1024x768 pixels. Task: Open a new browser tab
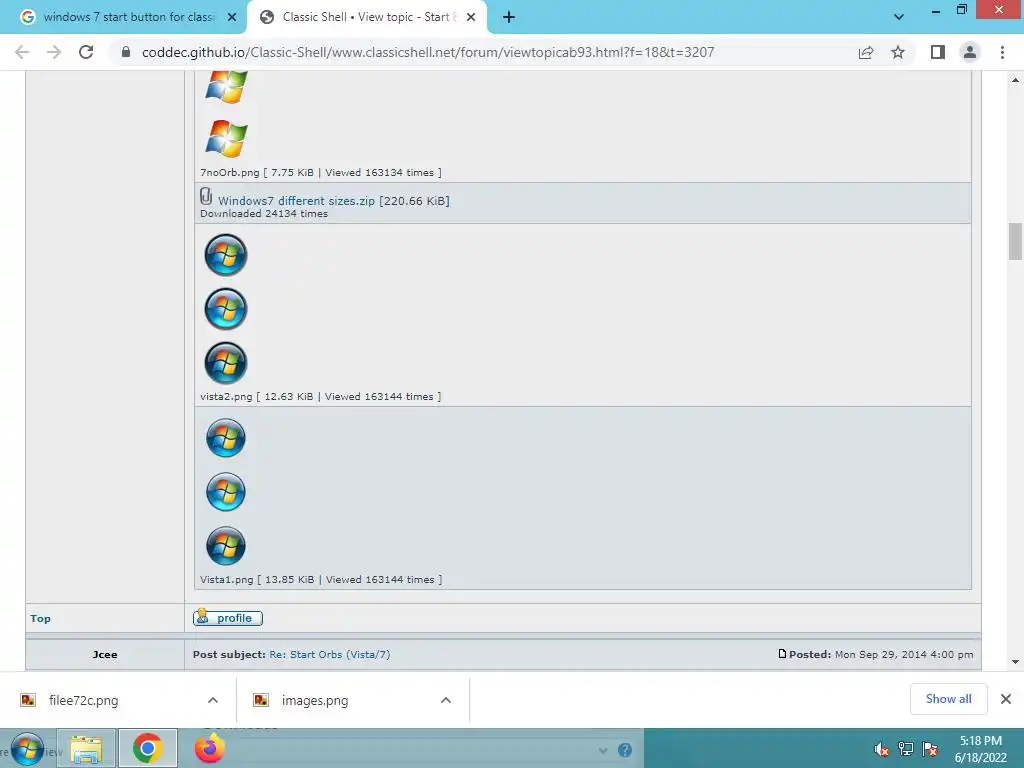pos(509,18)
